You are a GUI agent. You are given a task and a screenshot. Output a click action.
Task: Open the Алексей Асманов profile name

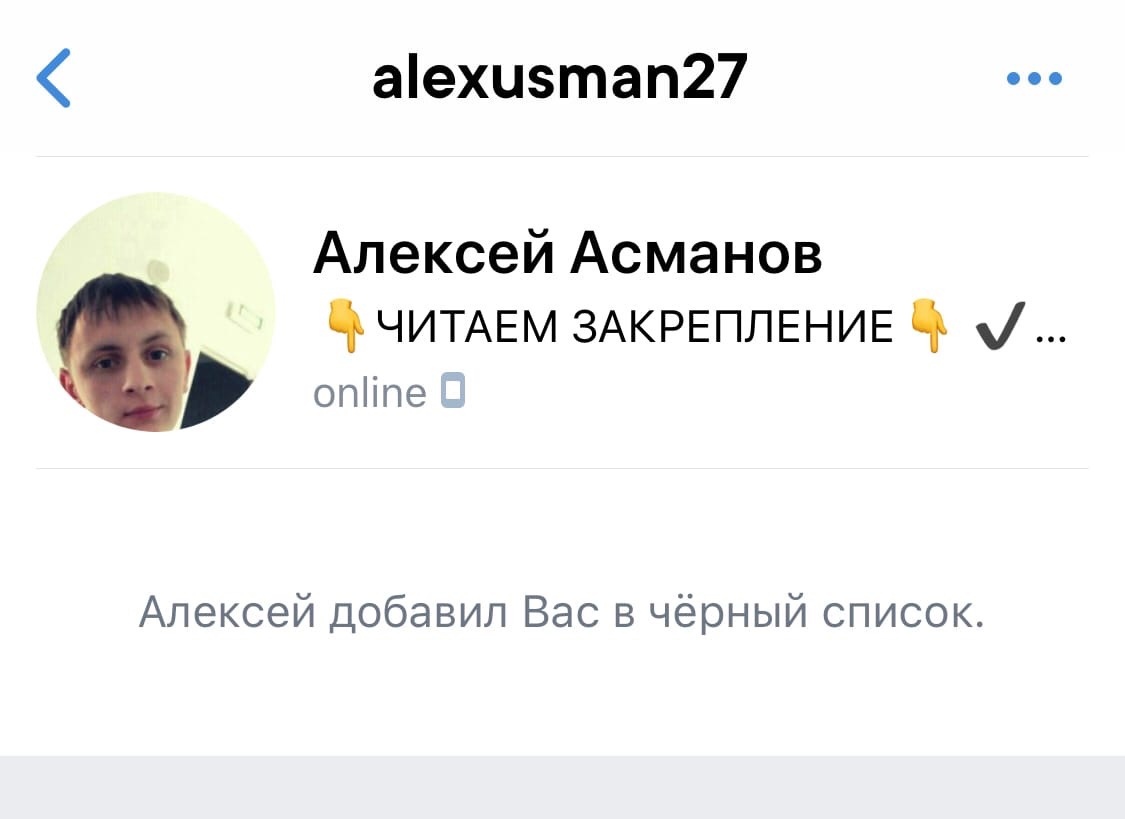coord(568,254)
